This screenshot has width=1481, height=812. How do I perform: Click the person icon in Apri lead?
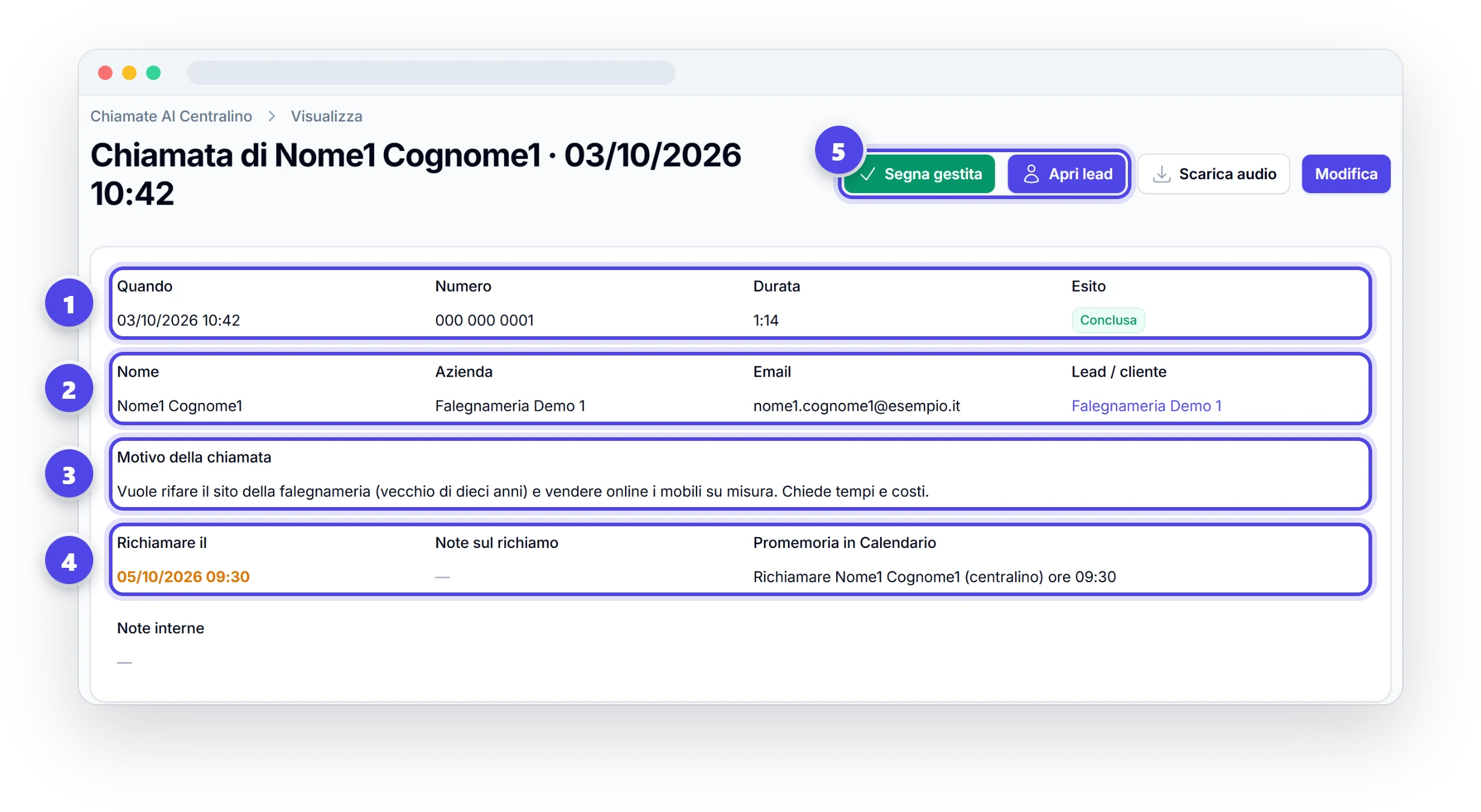pos(1031,174)
